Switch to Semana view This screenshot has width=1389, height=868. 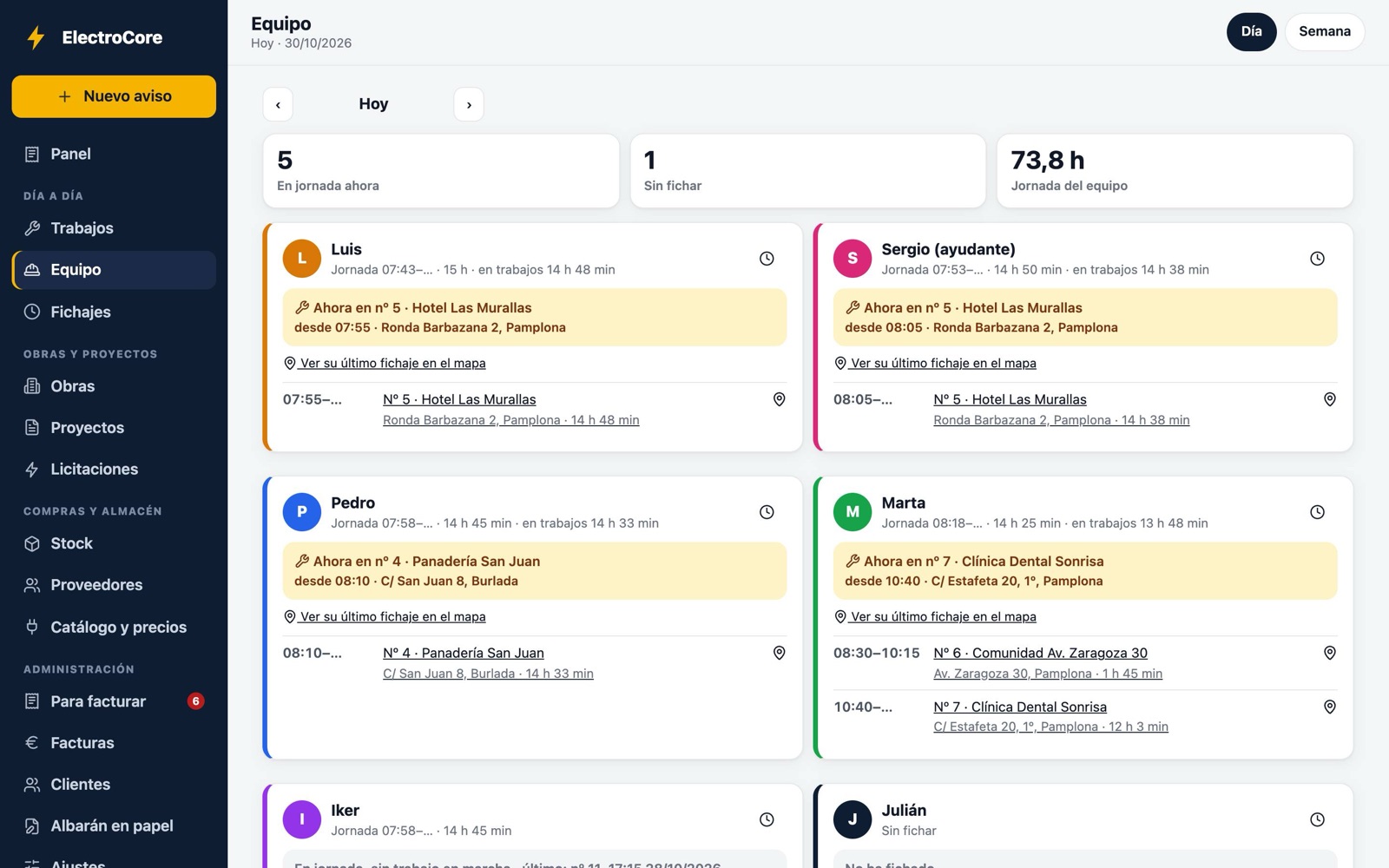coord(1324,31)
